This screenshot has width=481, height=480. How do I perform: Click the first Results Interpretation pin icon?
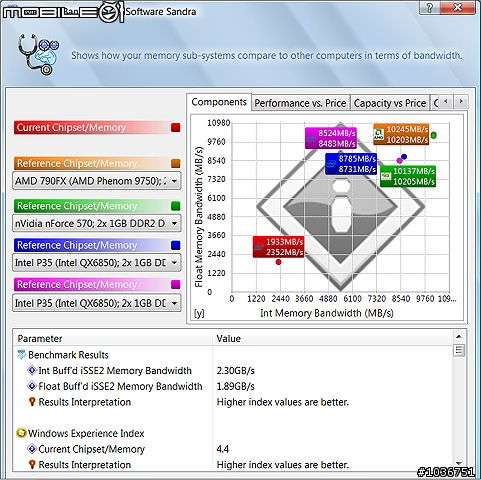pyautogui.click(x=32, y=402)
